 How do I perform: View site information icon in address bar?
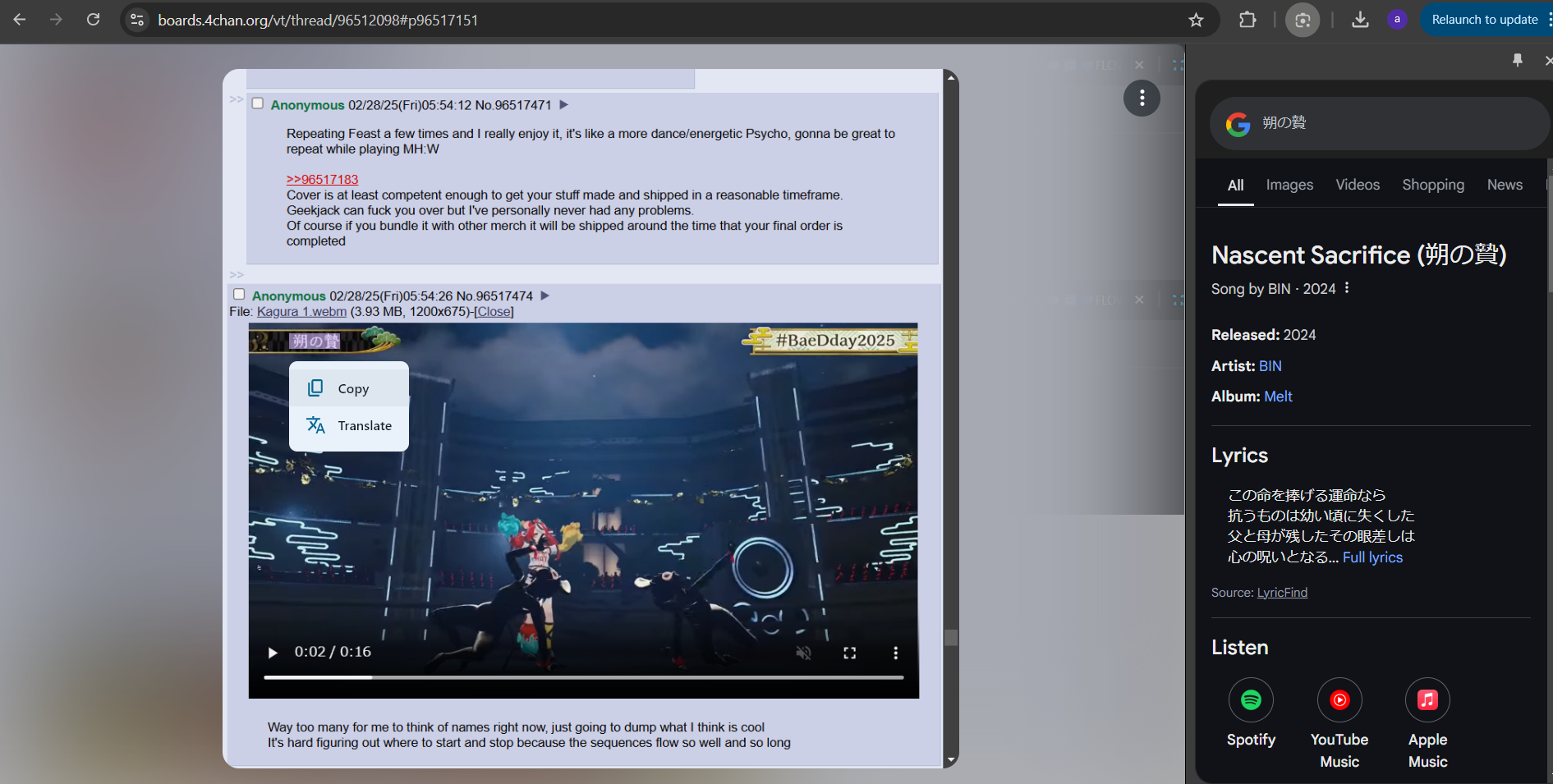click(x=137, y=20)
